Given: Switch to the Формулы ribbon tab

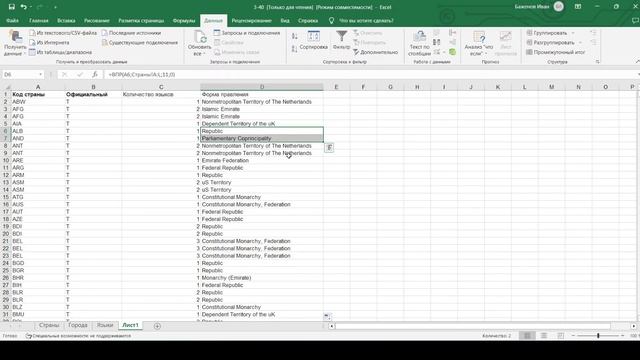Looking at the screenshot, I should pos(184,20).
